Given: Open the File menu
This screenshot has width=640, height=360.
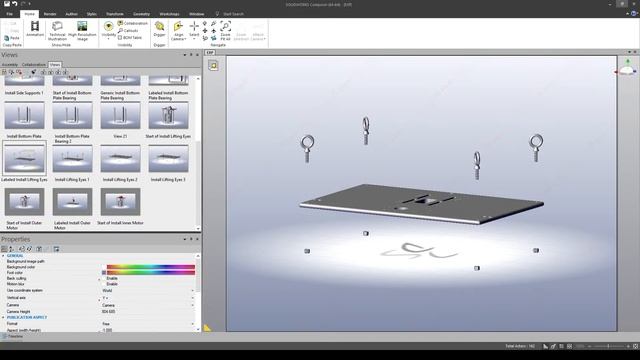Looking at the screenshot, I should click(x=9, y=14).
